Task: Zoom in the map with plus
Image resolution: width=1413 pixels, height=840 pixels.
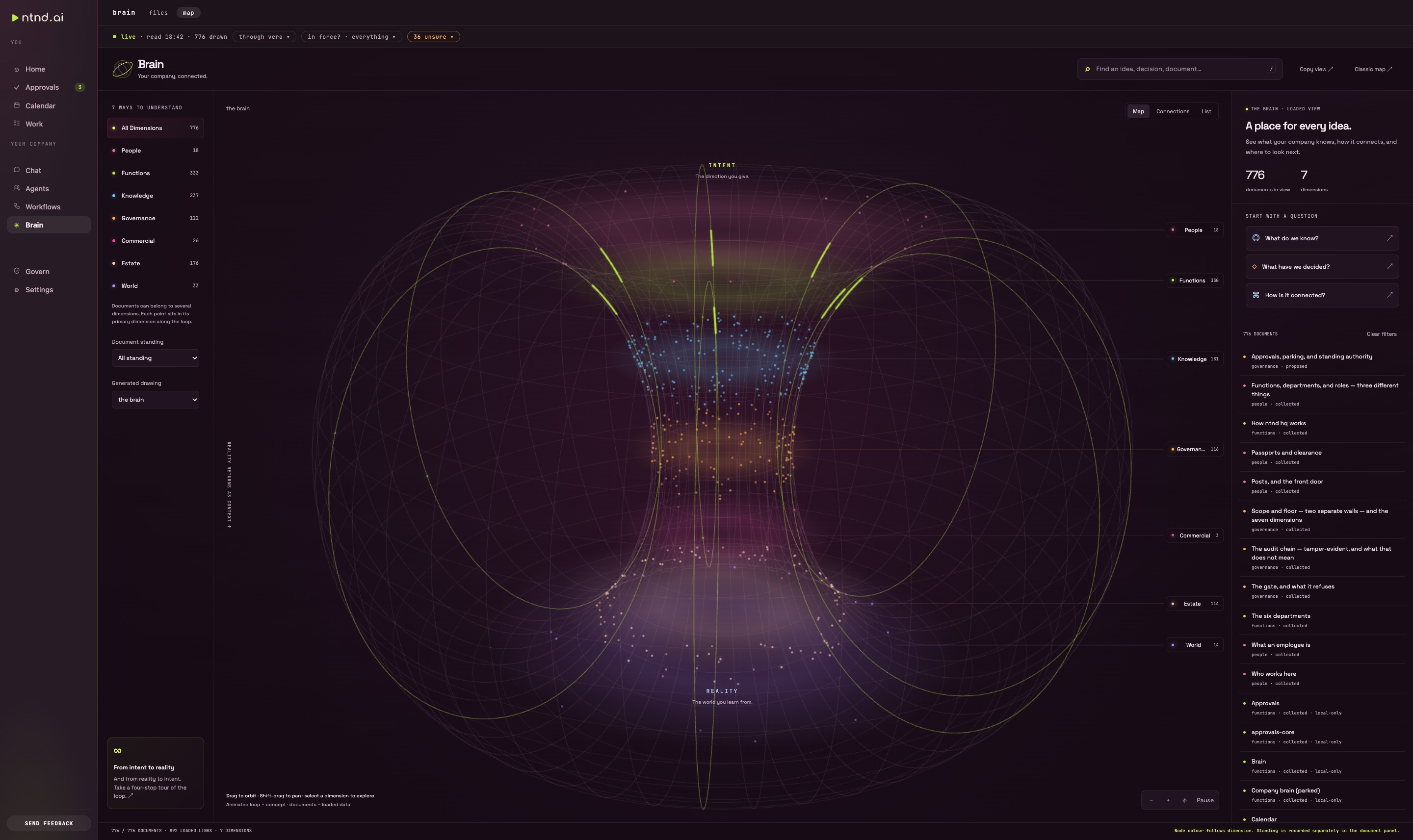Action: click(1168, 800)
